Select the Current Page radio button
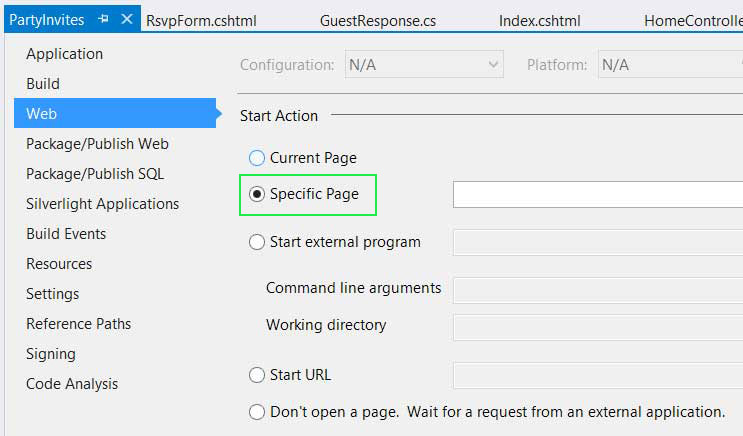The height and width of the screenshot is (436, 743). pyautogui.click(x=256, y=158)
